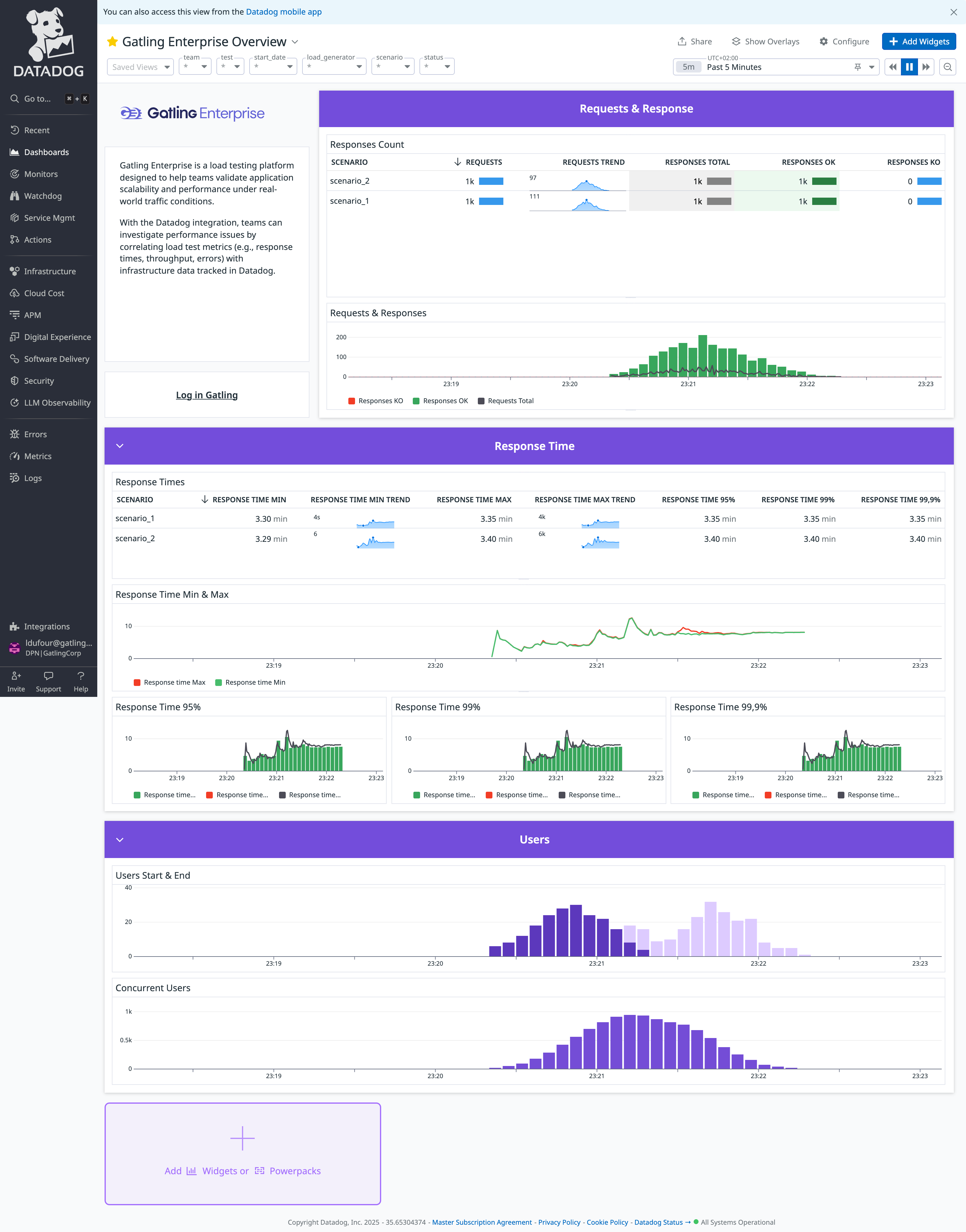This screenshot has height=1232, width=966.
Task: Open the Watchdog binoculars icon
Action: click(x=15, y=196)
